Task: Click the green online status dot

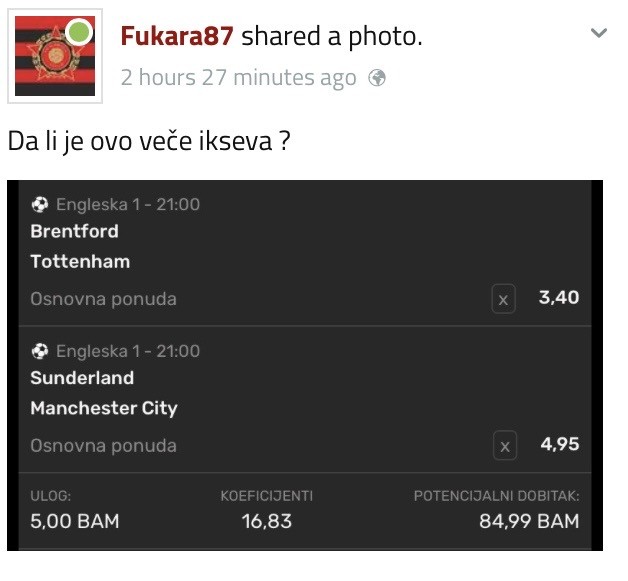Action: coord(79,32)
